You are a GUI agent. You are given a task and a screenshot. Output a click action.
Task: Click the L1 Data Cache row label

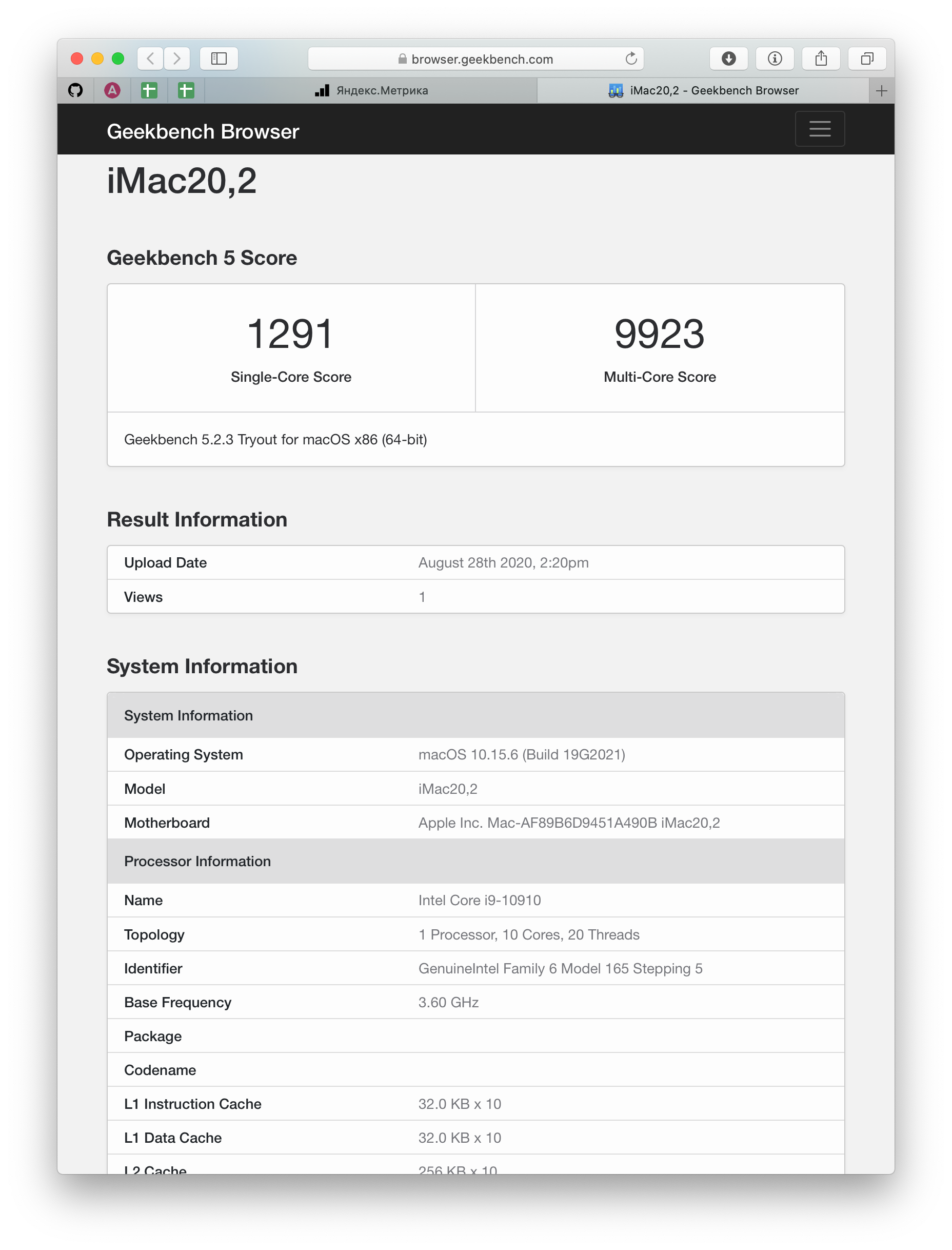click(173, 1138)
